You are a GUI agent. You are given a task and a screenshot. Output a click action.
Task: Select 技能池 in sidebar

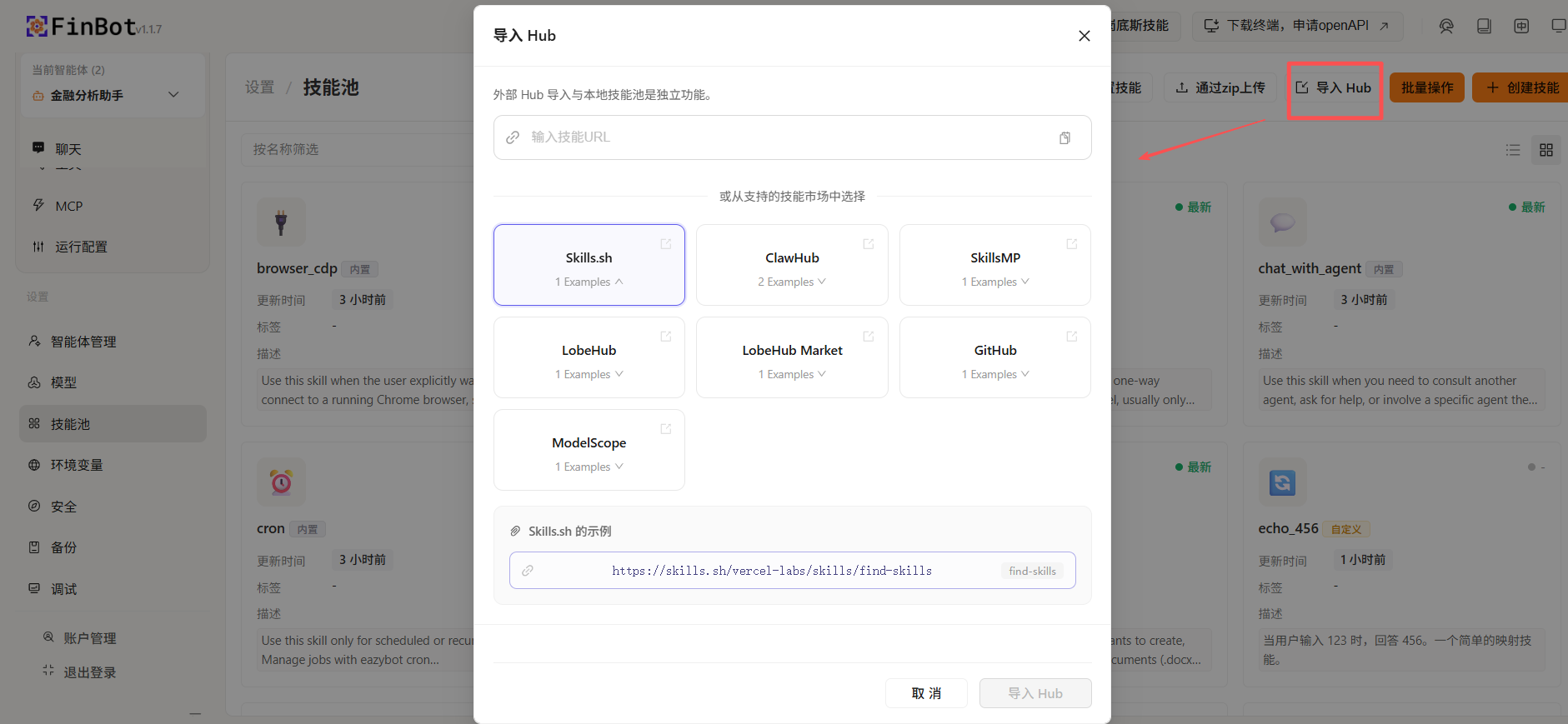(113, 424)
